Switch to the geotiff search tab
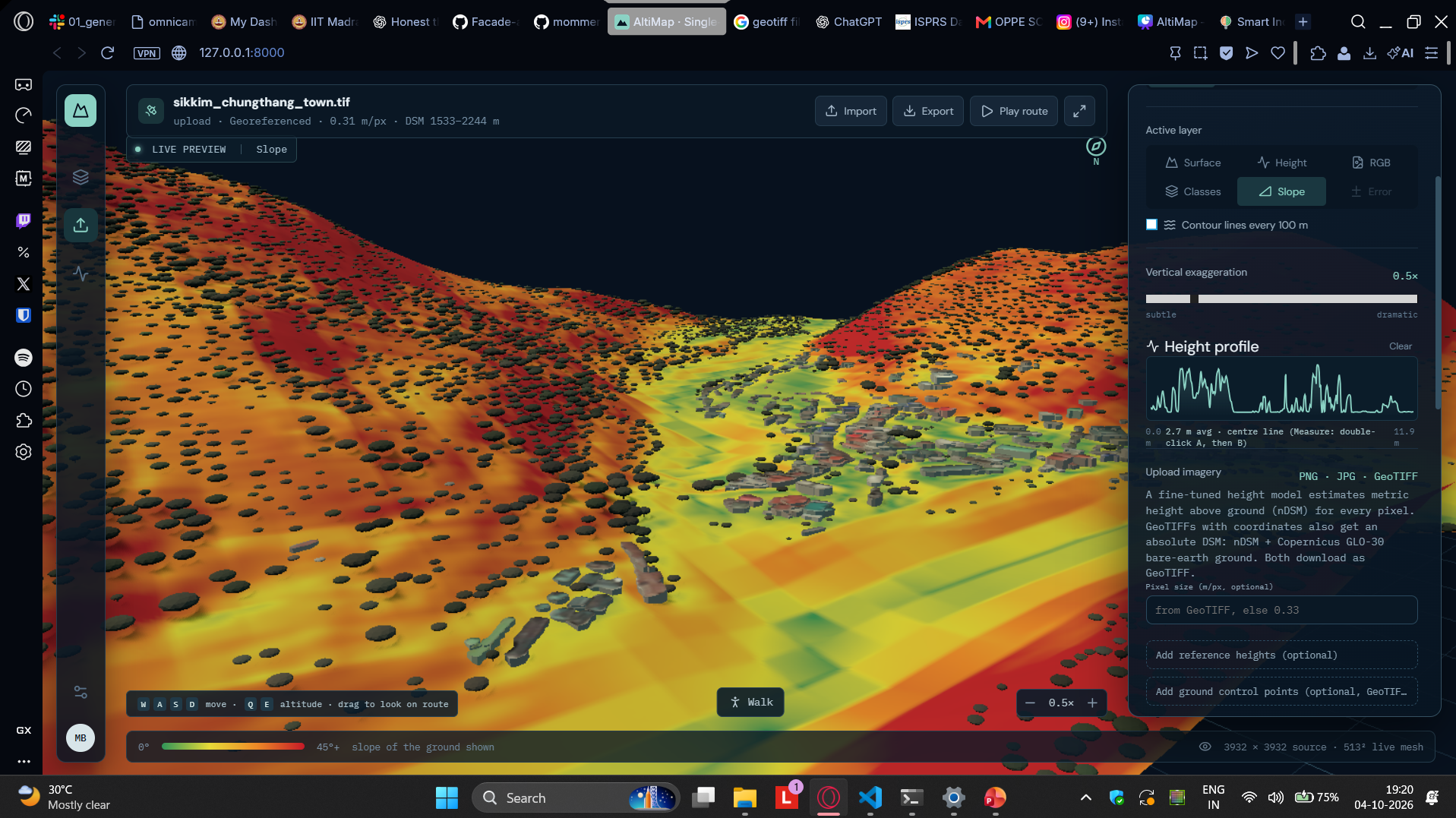1456x818 pixels. (766, 22)
